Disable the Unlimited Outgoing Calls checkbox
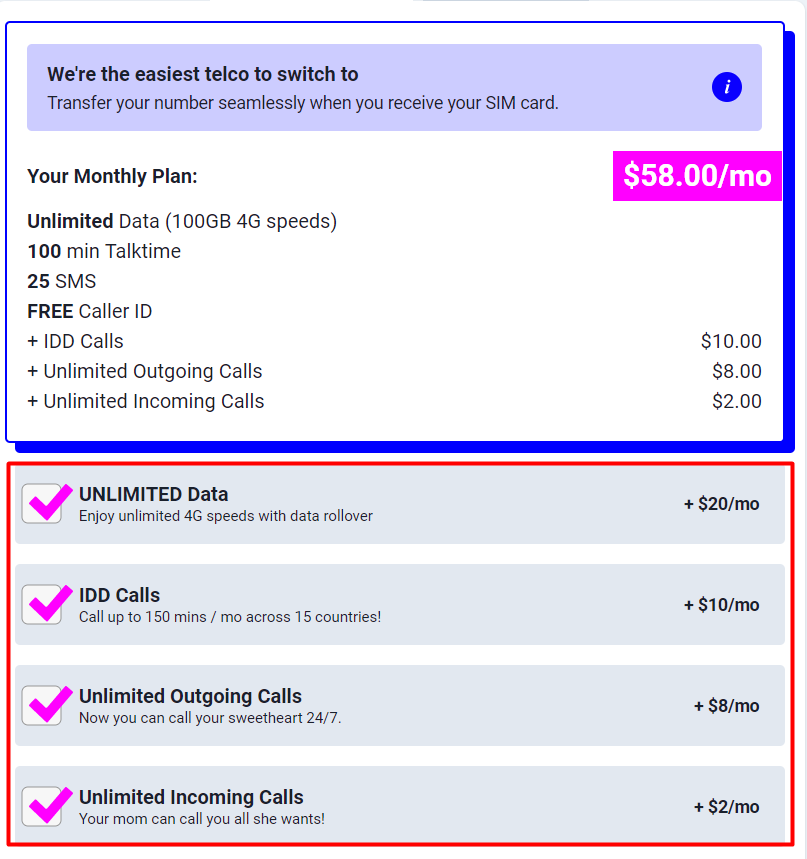The height and width of the screenshot is (859, 807). [x=42, y=706]
